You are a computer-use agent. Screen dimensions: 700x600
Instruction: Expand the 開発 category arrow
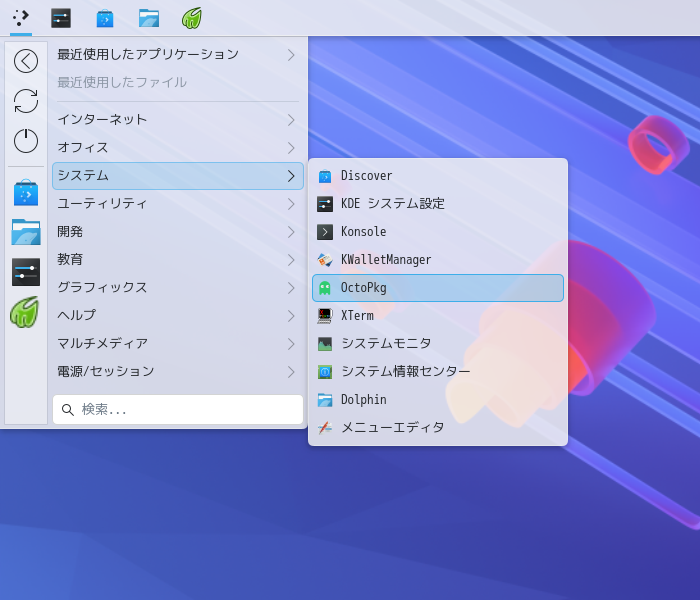pos(291,232)
